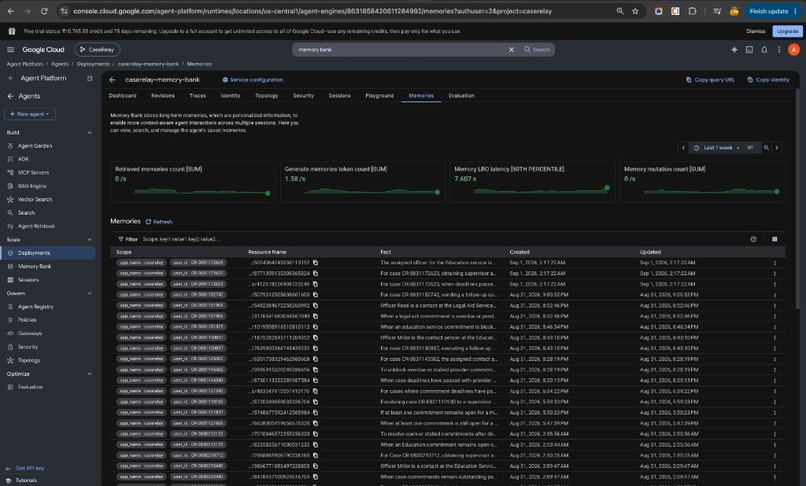Screen dimensions: 806x486
Task: Open Agent Garden in the sidebar
Action: (35, 146)
